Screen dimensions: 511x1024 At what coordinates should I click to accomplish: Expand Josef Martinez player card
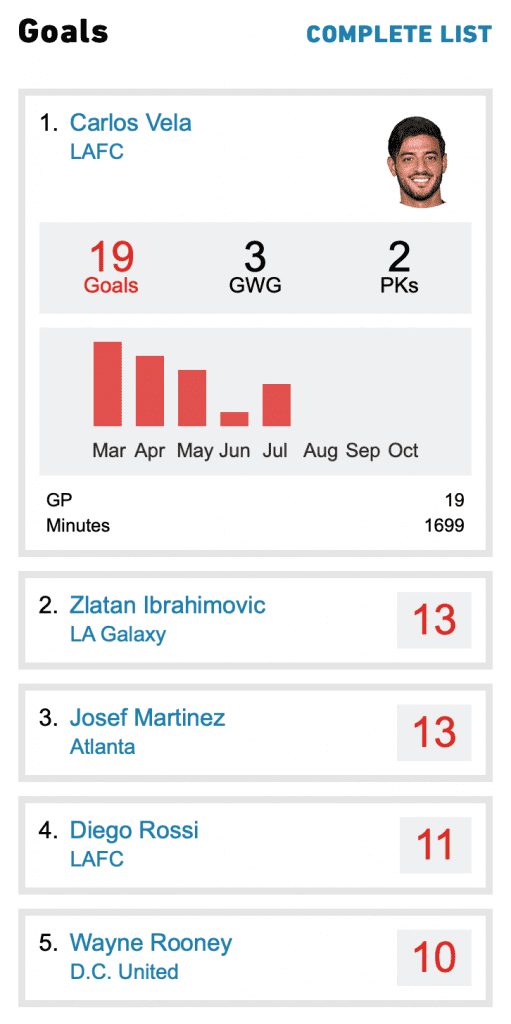(256, 733)
